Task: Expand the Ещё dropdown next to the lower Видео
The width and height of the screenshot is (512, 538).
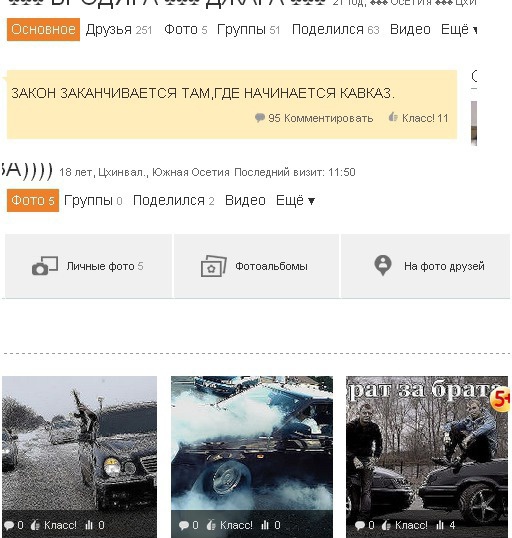Action: pos(295,200)
